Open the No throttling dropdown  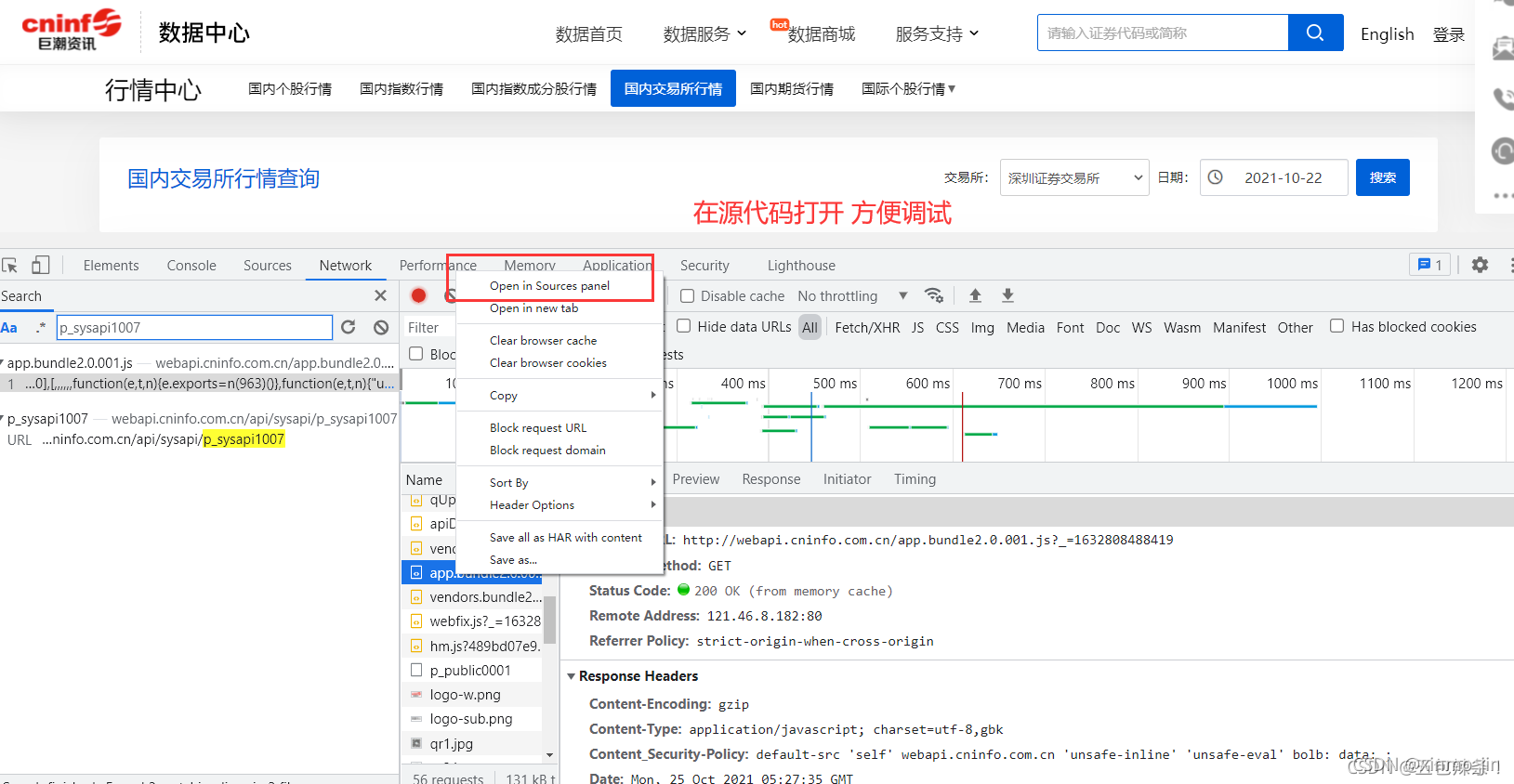tap(852, 295)
